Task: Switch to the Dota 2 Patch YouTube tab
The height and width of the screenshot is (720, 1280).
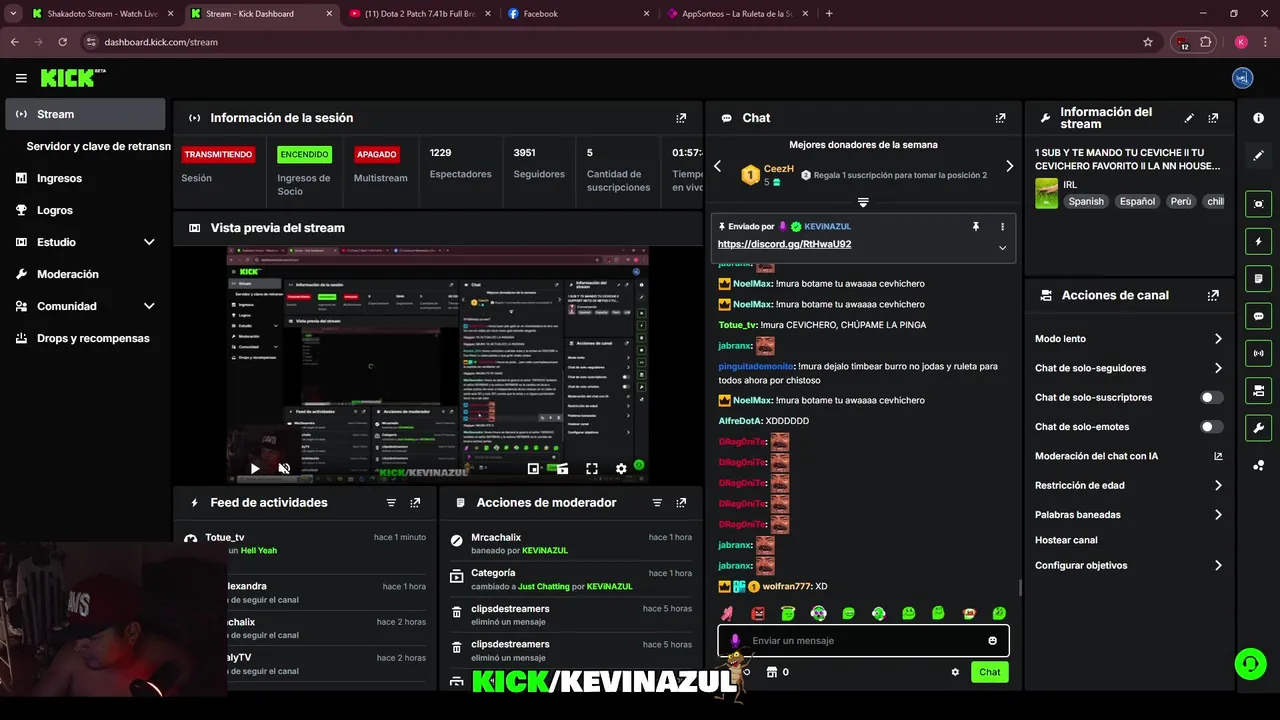Action: pyautogui.click(x=420, y=14)
